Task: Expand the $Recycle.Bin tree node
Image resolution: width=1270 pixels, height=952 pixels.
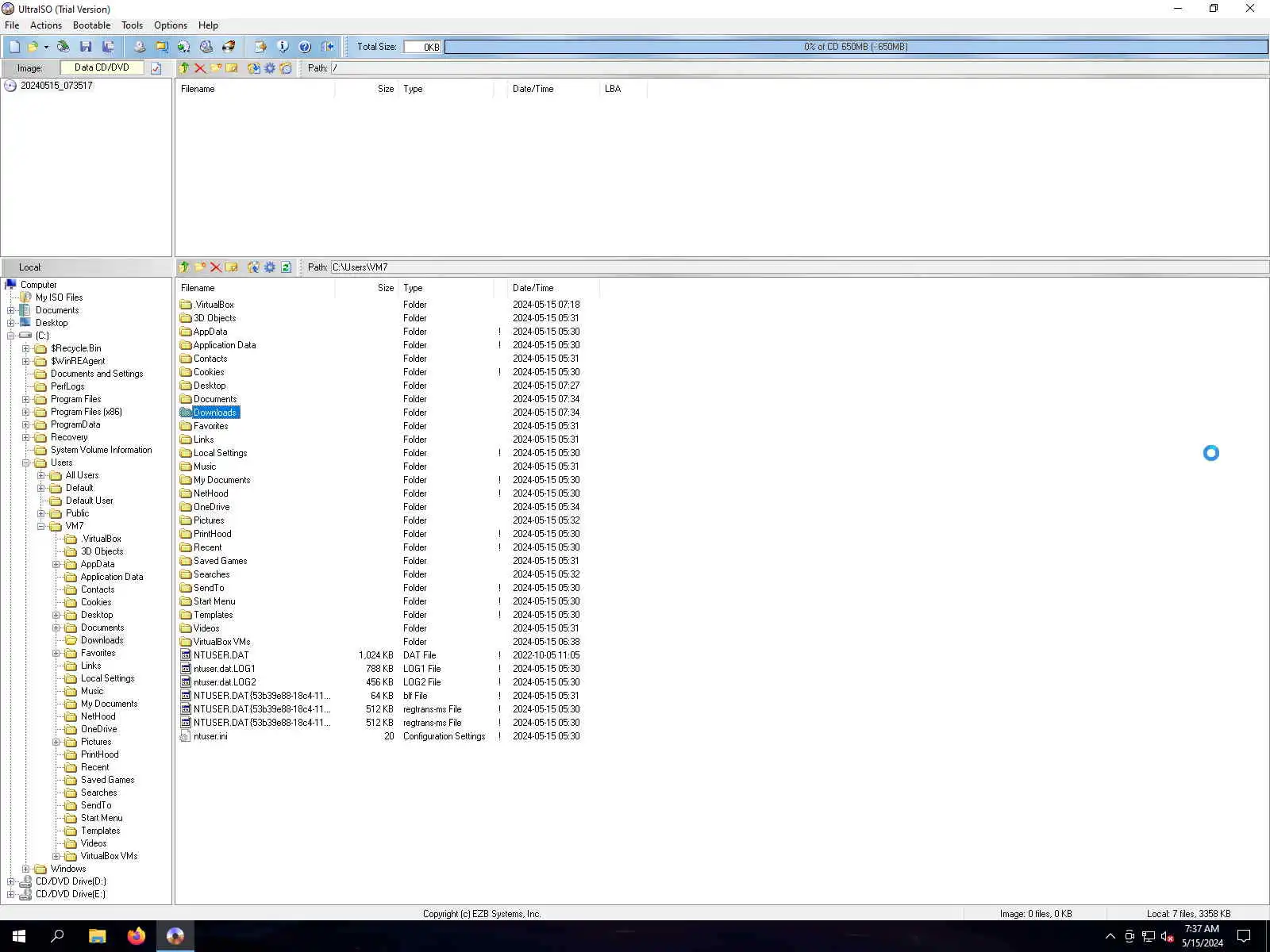Action: coord(25,348)
